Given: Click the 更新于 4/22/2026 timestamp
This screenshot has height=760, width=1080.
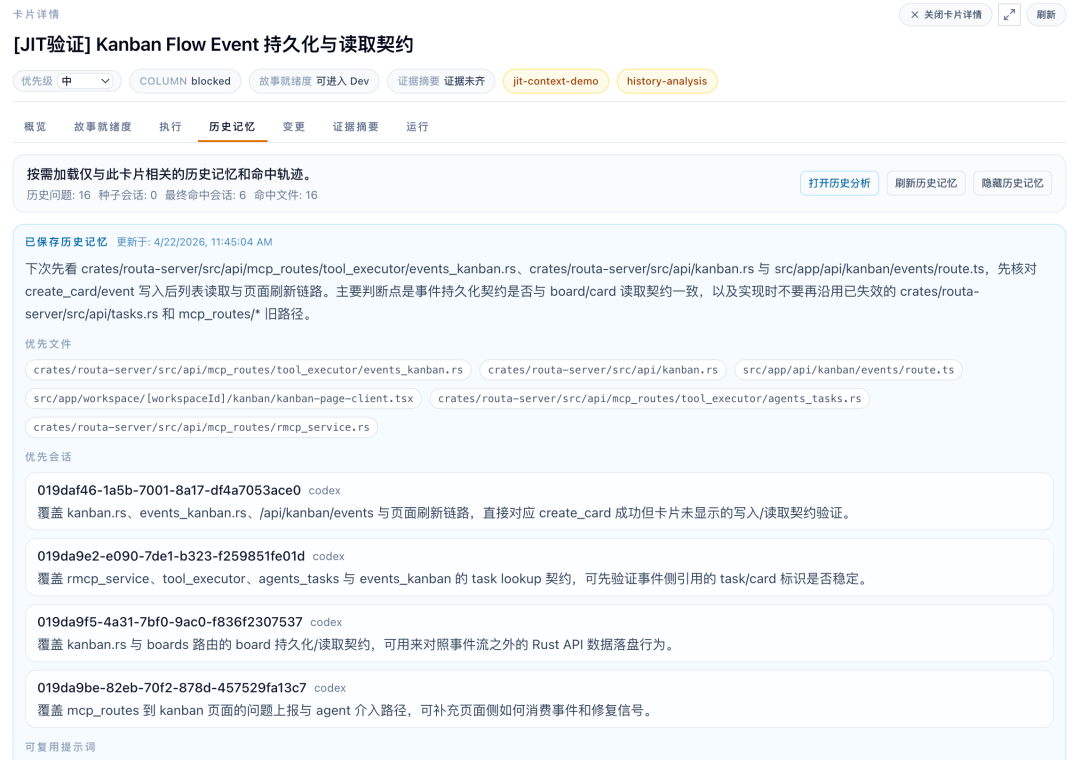Looking at the screenshot, I should (x=194, y=242).
